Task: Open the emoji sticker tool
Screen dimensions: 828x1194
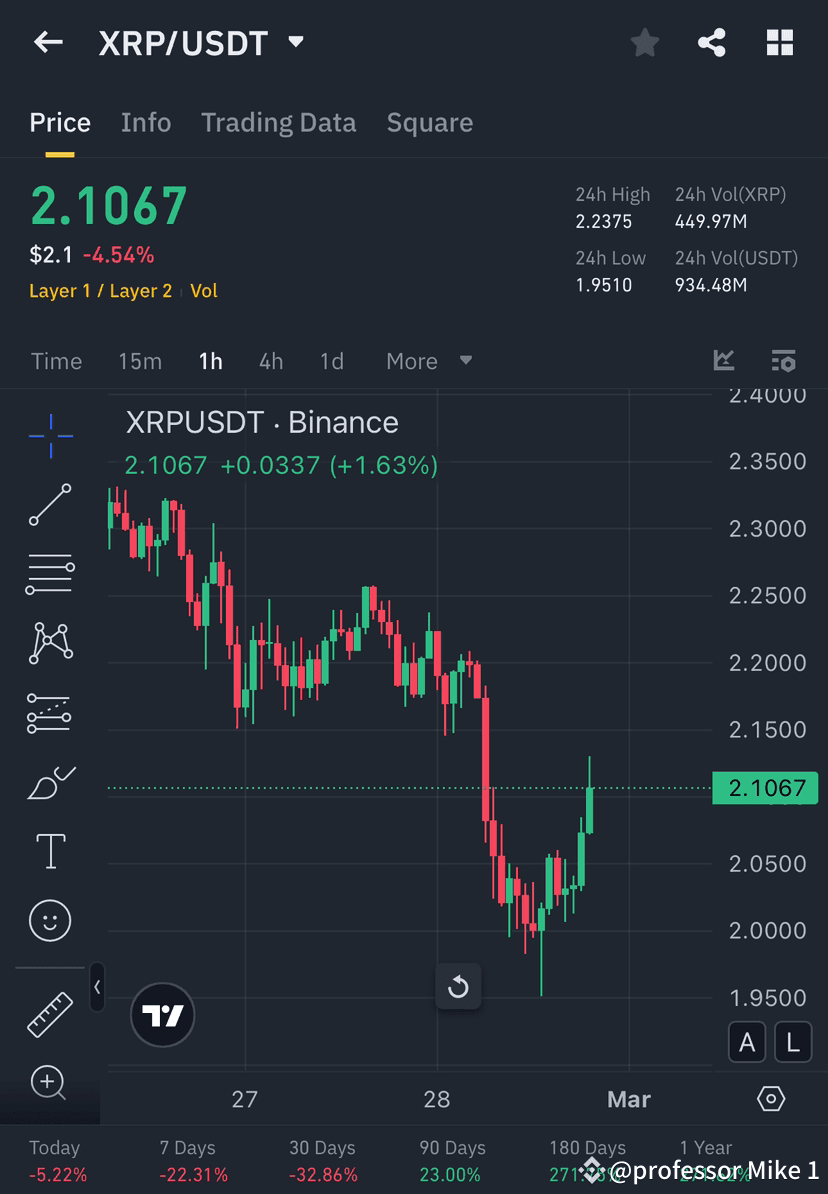Action: 50,920
